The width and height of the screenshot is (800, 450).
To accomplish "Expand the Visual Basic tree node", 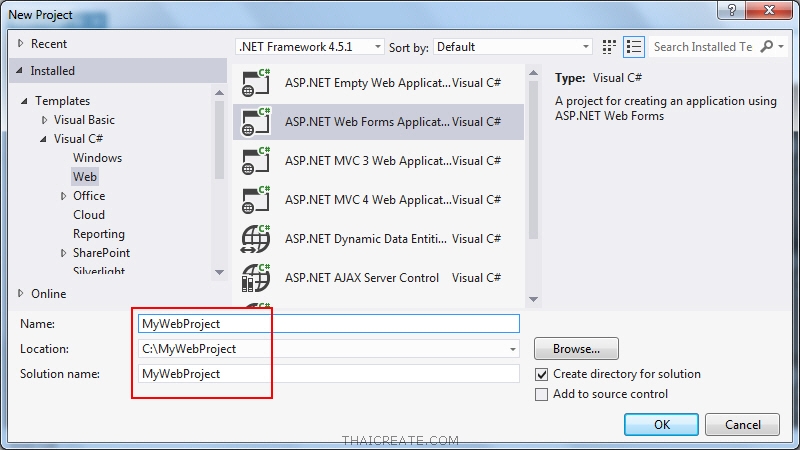I will 44,120.
